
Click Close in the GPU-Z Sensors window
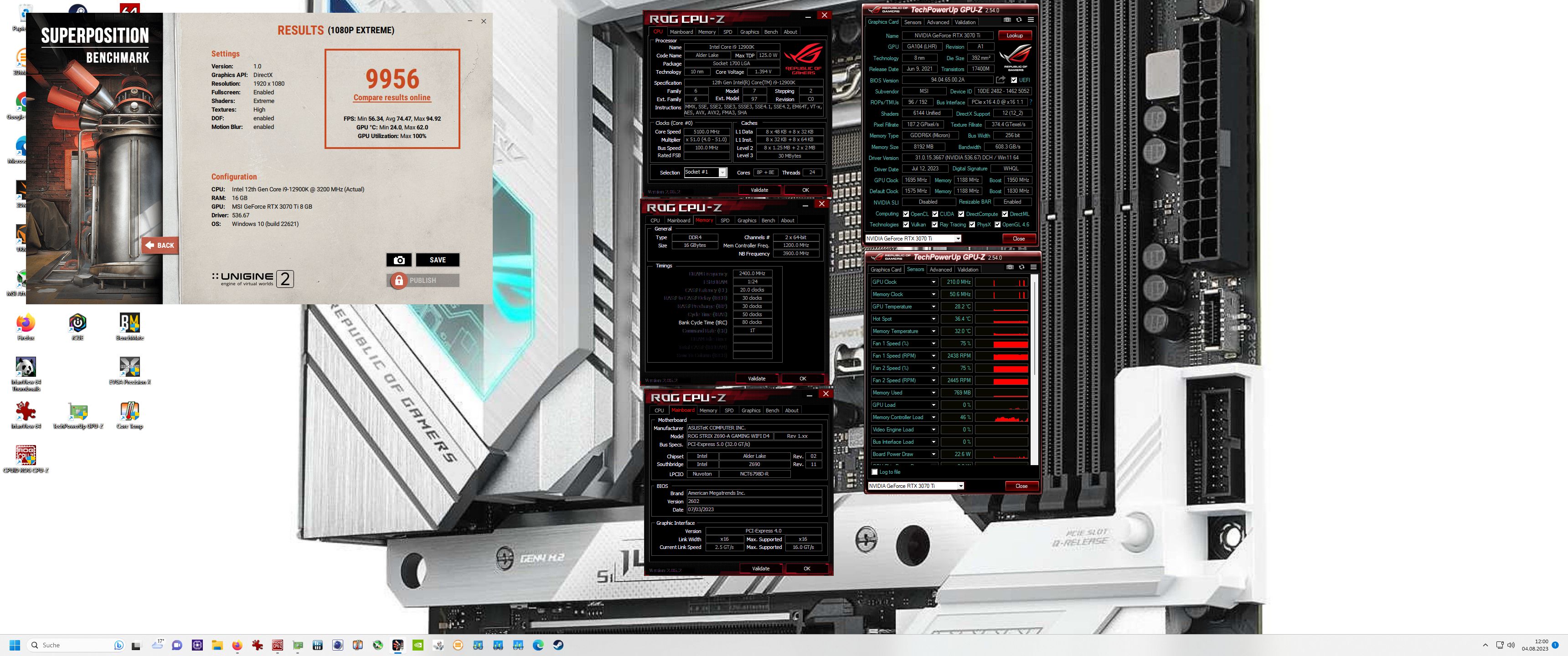coord(1021,486)
